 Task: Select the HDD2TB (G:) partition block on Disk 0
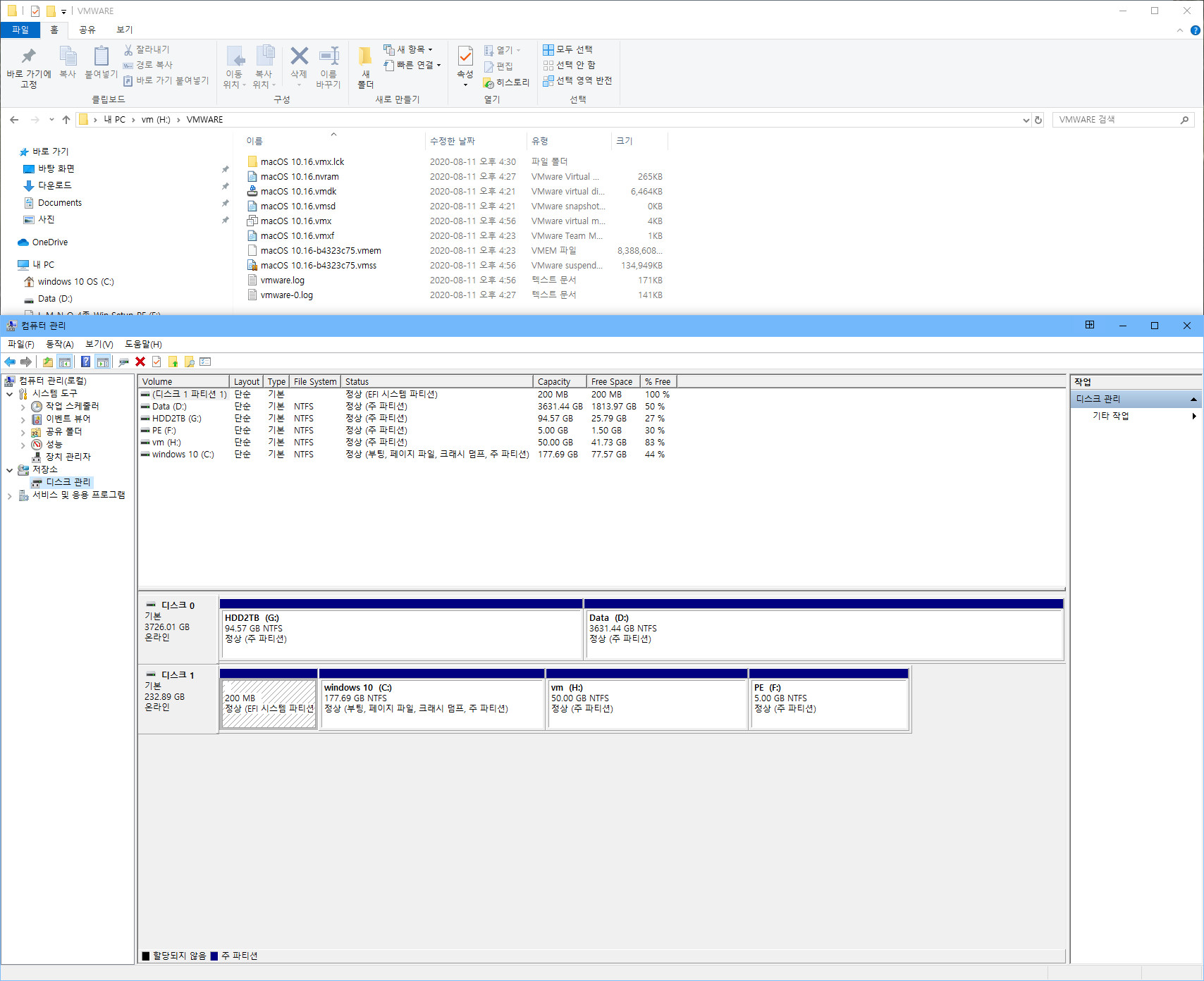(x=401, y=629)
